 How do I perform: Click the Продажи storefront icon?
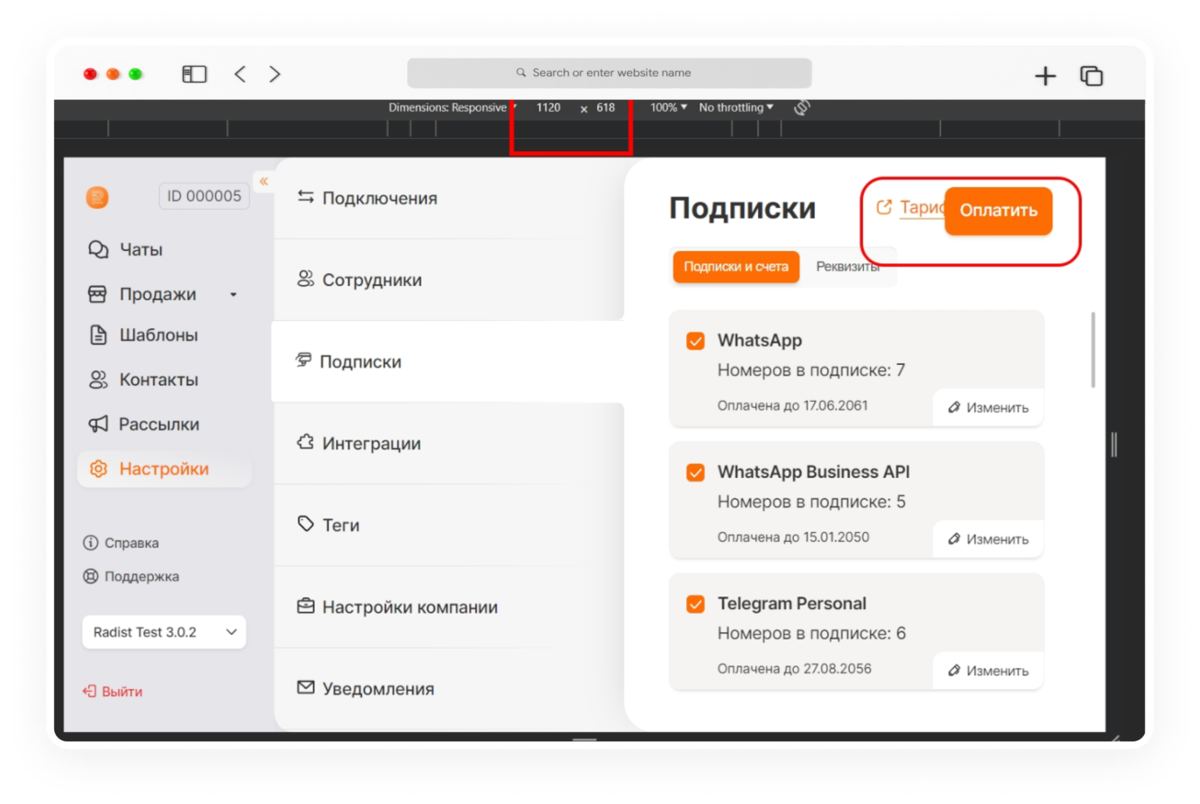coord(98,294)
